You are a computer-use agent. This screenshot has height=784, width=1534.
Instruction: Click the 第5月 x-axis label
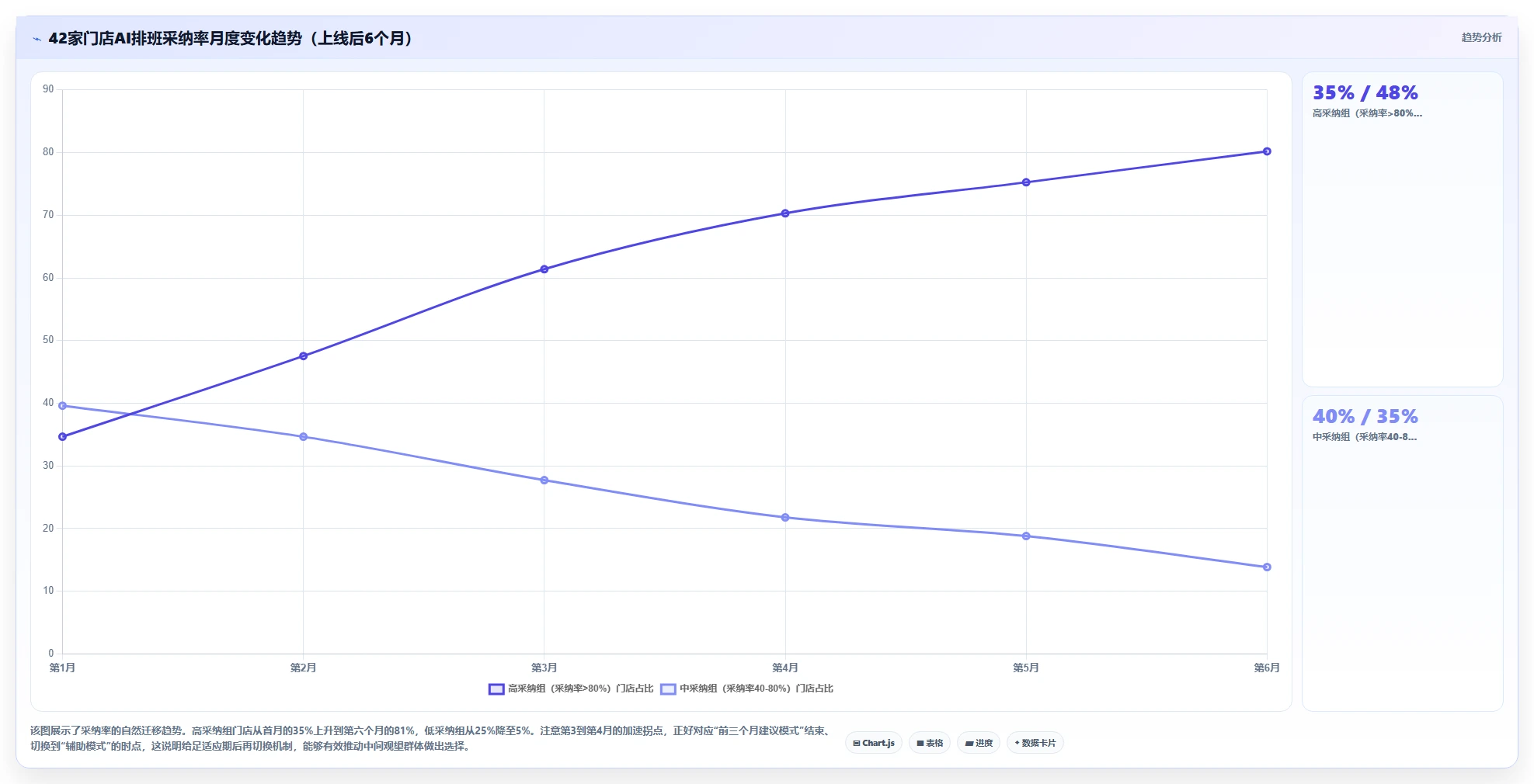(1026, 668)
